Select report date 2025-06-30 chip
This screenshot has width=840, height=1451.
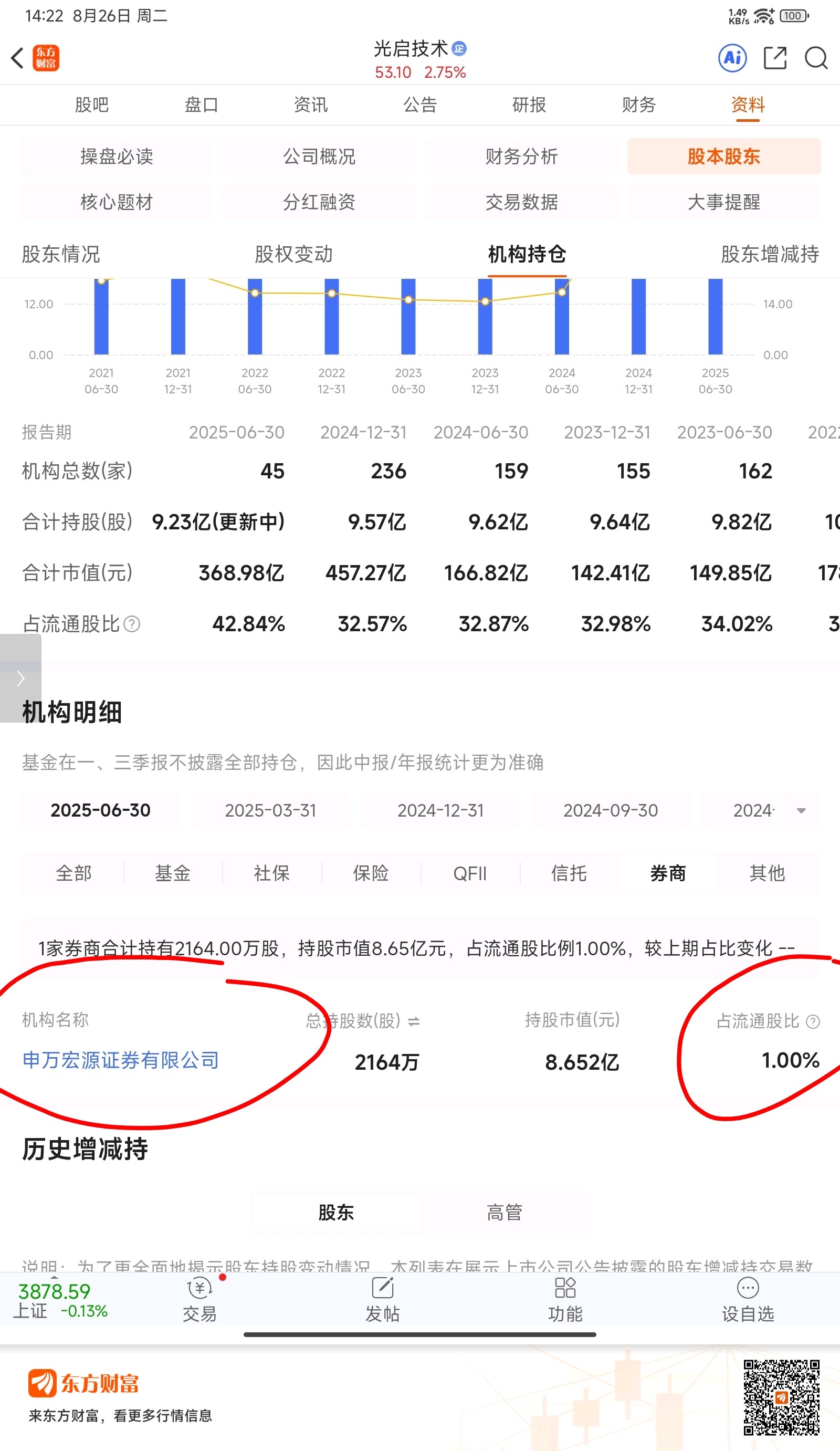pyautogui.click(x=100, y=811)
